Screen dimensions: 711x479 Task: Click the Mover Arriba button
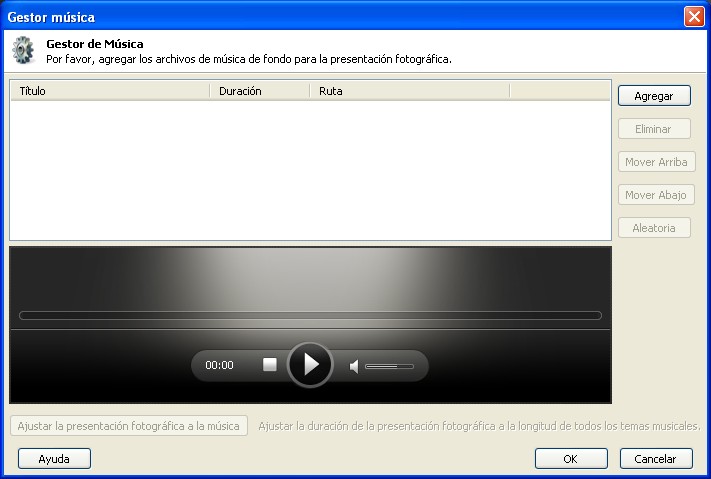coord(657,162)
